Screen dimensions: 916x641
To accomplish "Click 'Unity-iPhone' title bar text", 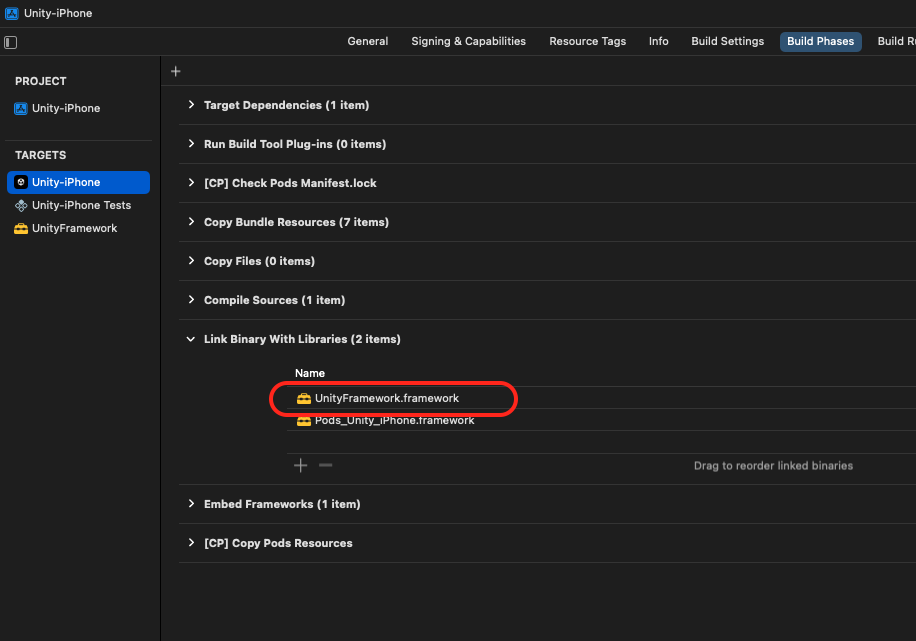I will (x=58, y=13).
